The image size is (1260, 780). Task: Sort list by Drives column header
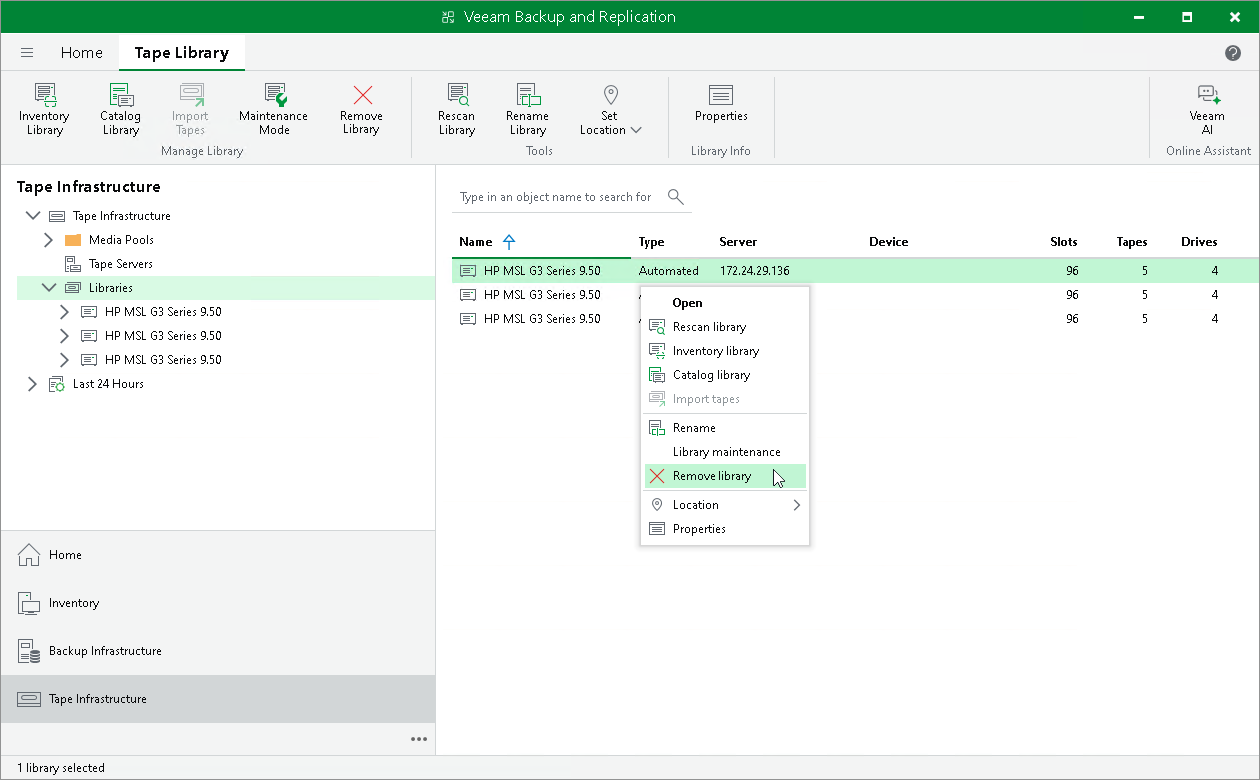coord(1199,242)
